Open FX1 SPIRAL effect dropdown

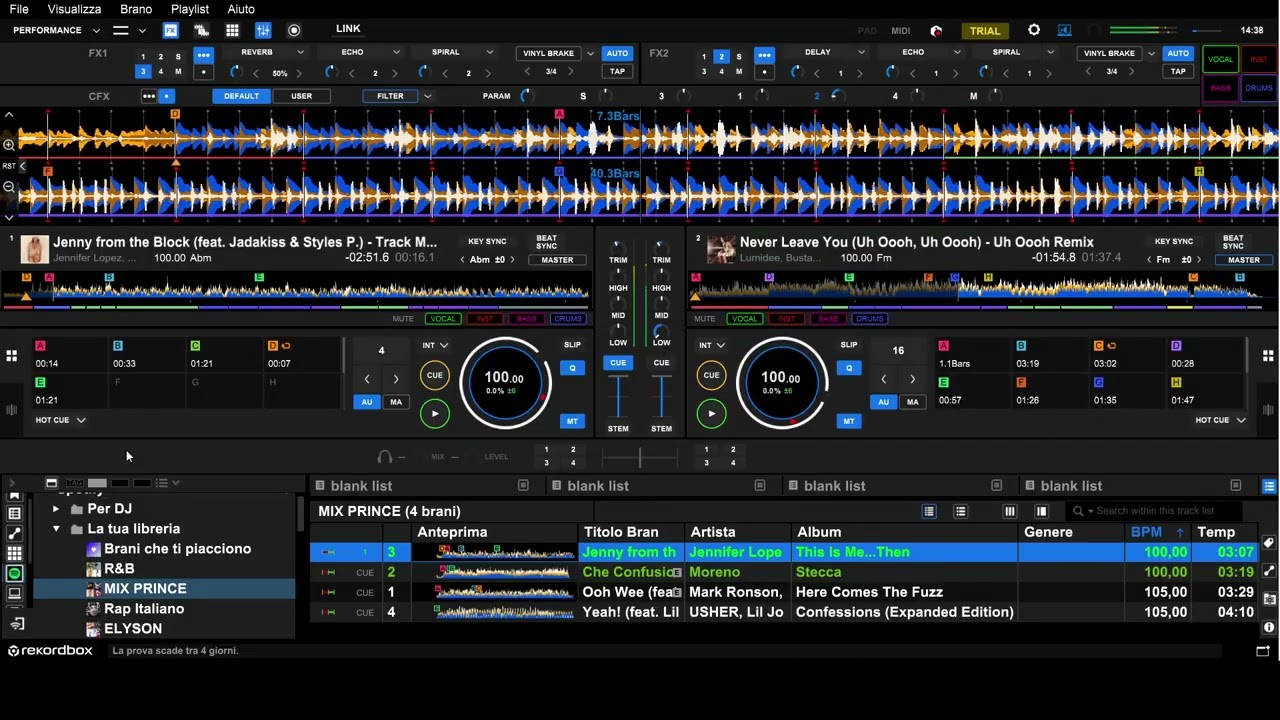click(x=490, y=52)
